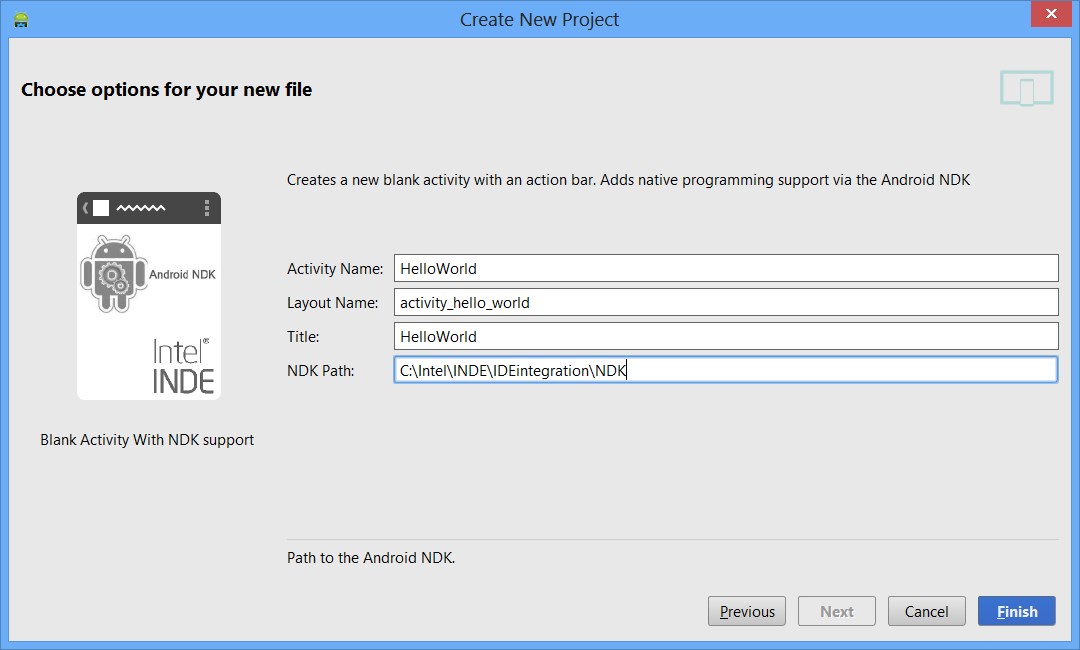This screenshot has height=650, width=1080.
Task: Click the phone and tablet form factor icon
Action: tap(1026, 88)
